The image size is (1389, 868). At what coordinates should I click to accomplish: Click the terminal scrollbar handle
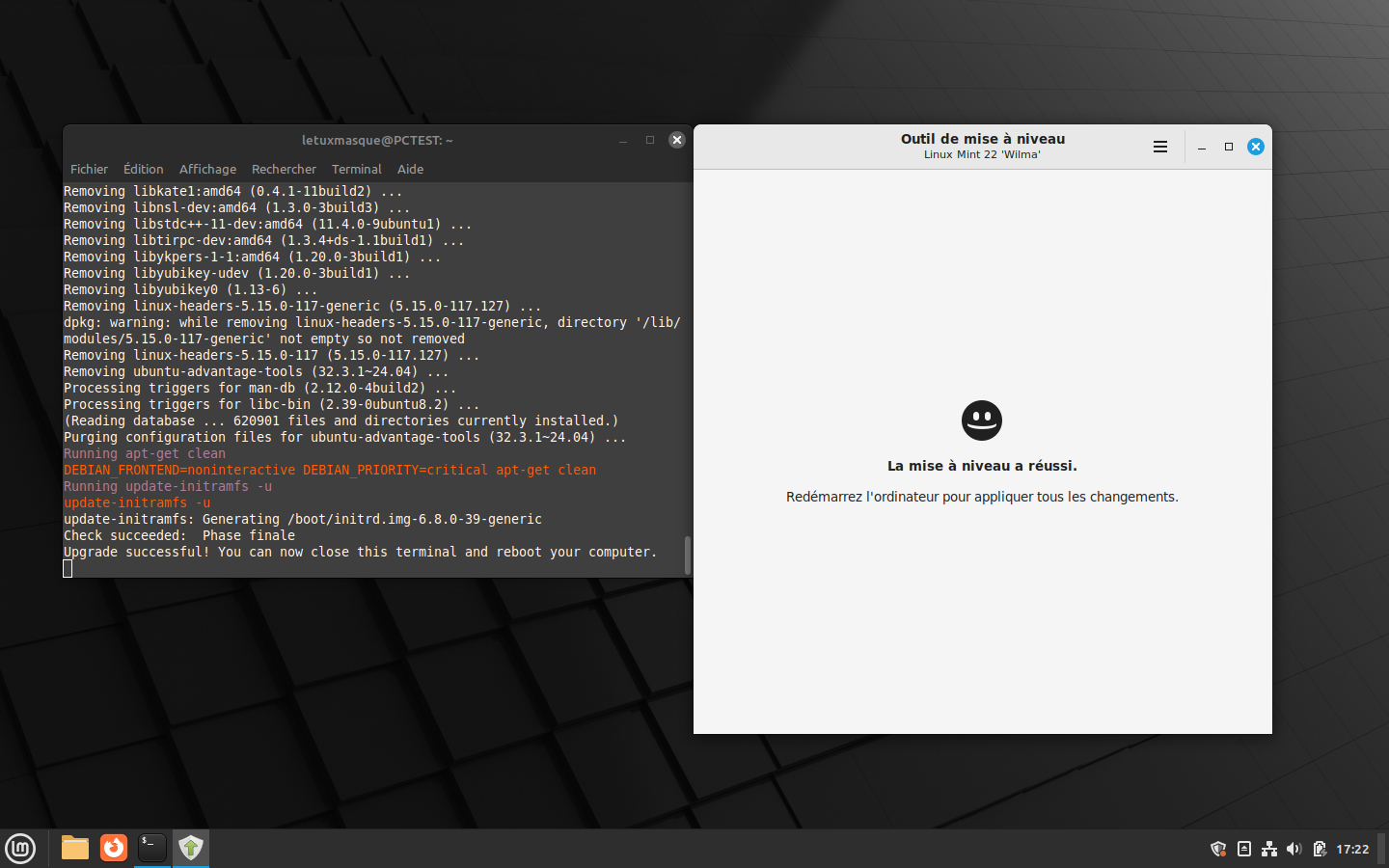tap(688, 556)
